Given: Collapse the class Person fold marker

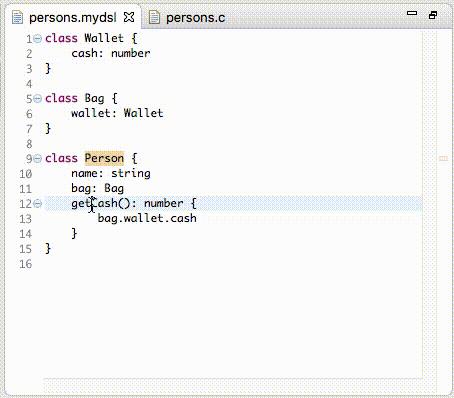Looking at the screenshot, I should [x=38, y=158].
